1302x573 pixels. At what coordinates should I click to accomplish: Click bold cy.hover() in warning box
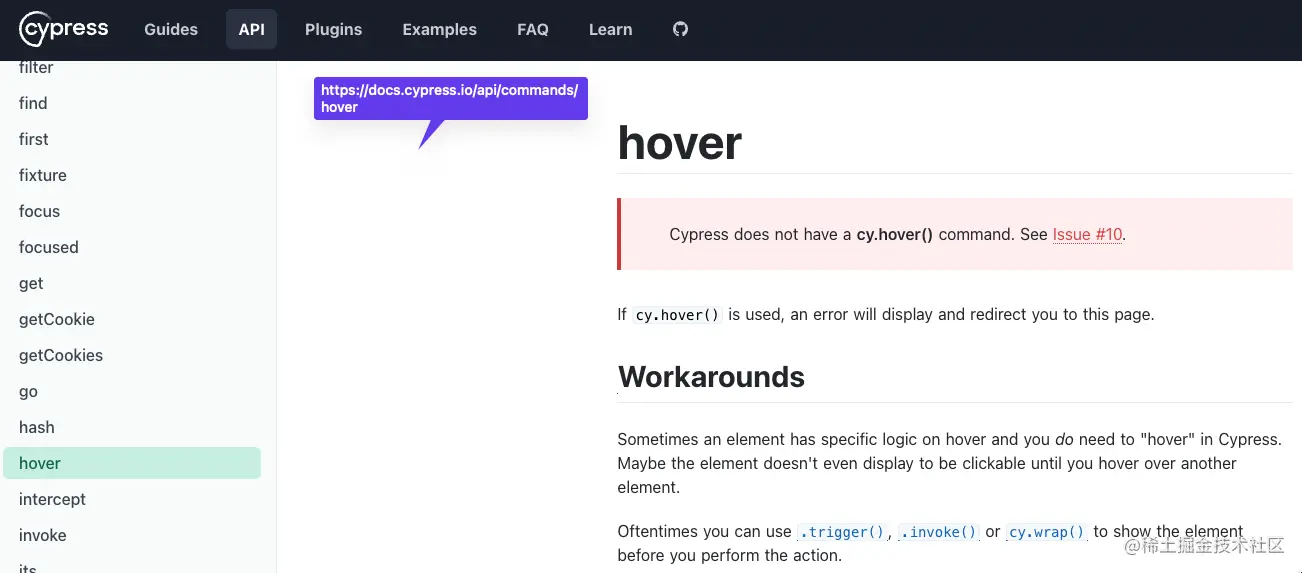pos(895,234)
